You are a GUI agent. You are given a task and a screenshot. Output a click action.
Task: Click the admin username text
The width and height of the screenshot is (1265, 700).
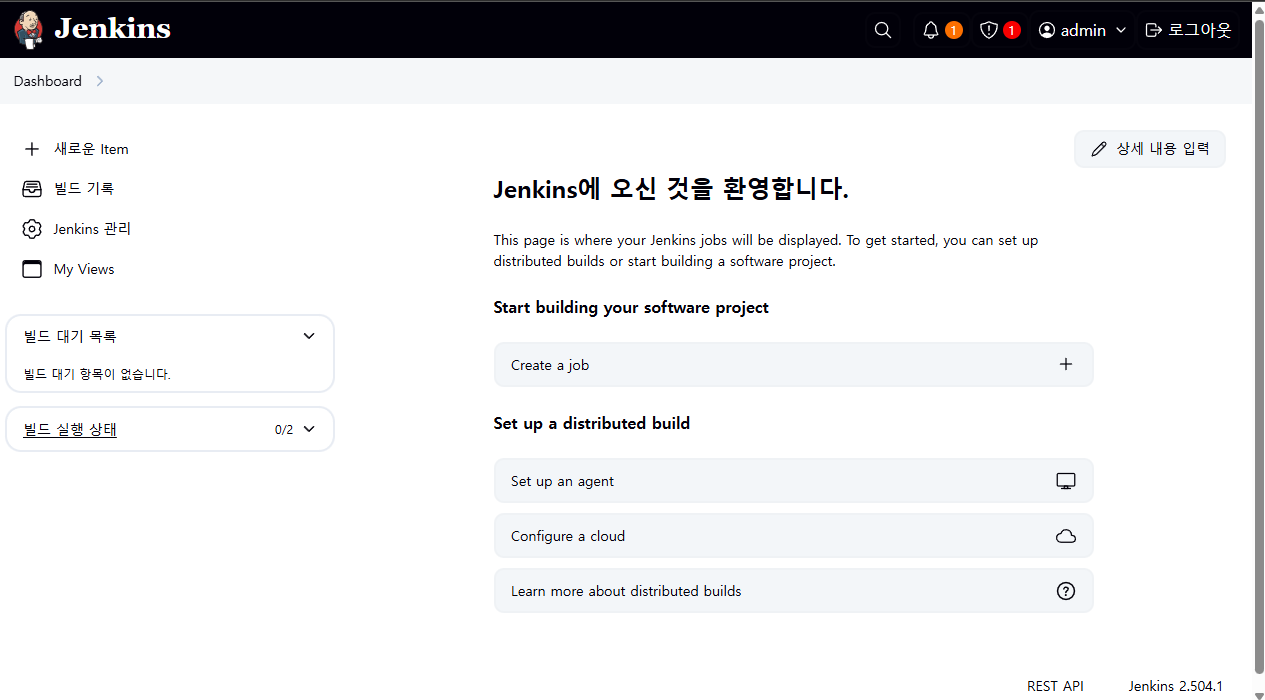(x=1083, y=30)
